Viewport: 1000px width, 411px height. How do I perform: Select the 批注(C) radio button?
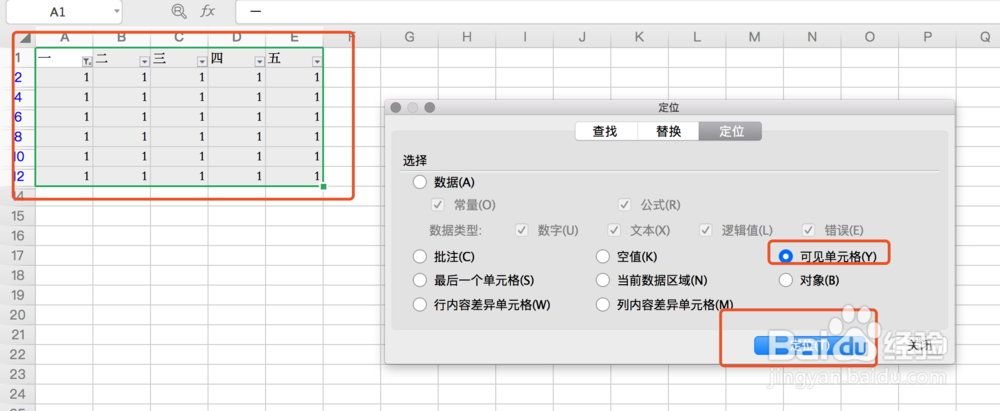[420, 257]
